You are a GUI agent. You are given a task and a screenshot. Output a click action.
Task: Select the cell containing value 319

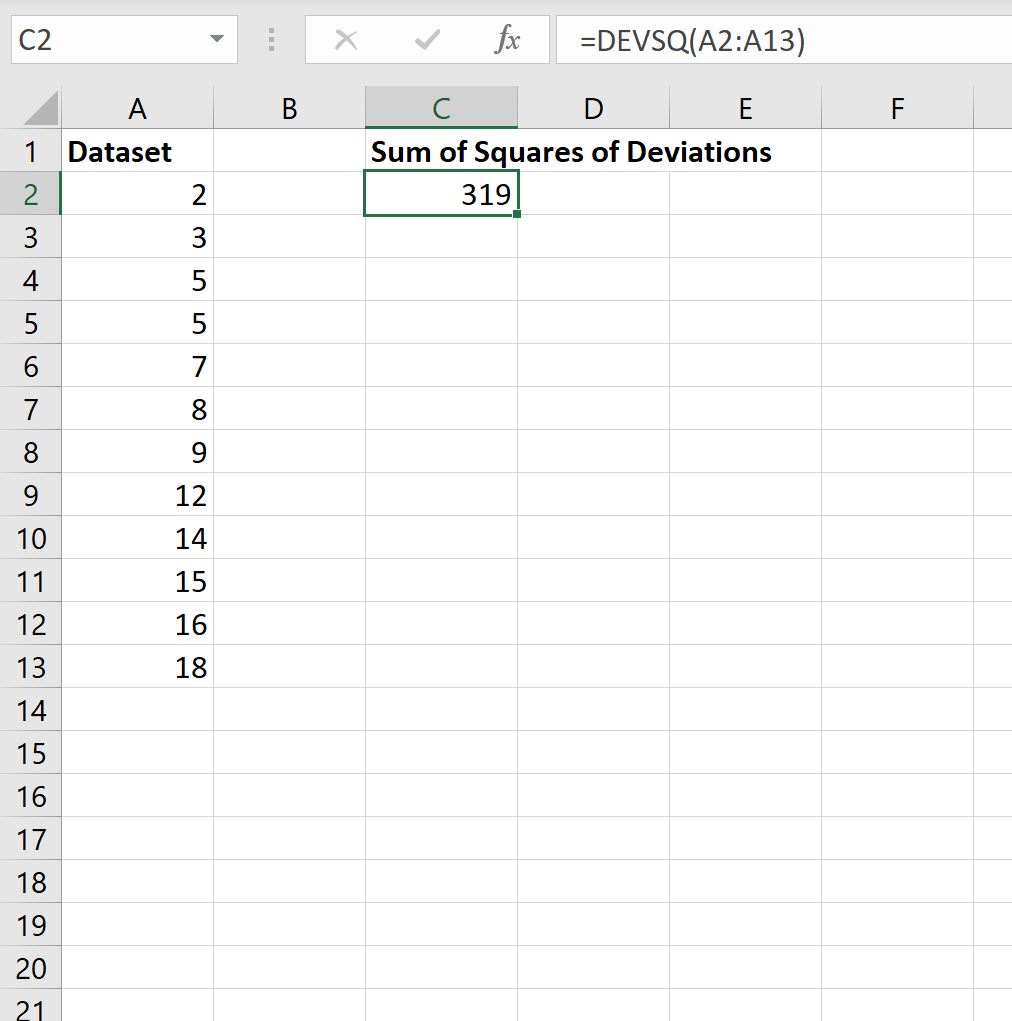(441, 193)
